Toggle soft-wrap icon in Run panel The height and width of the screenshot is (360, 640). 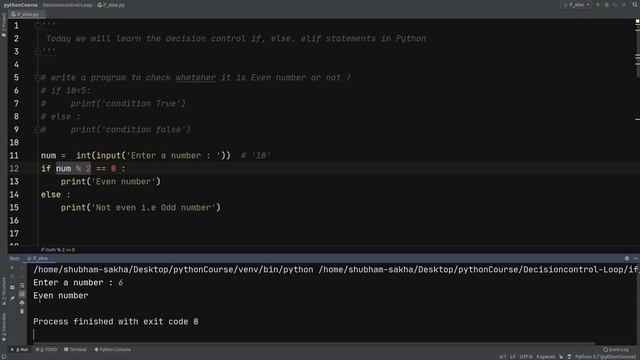22,285
